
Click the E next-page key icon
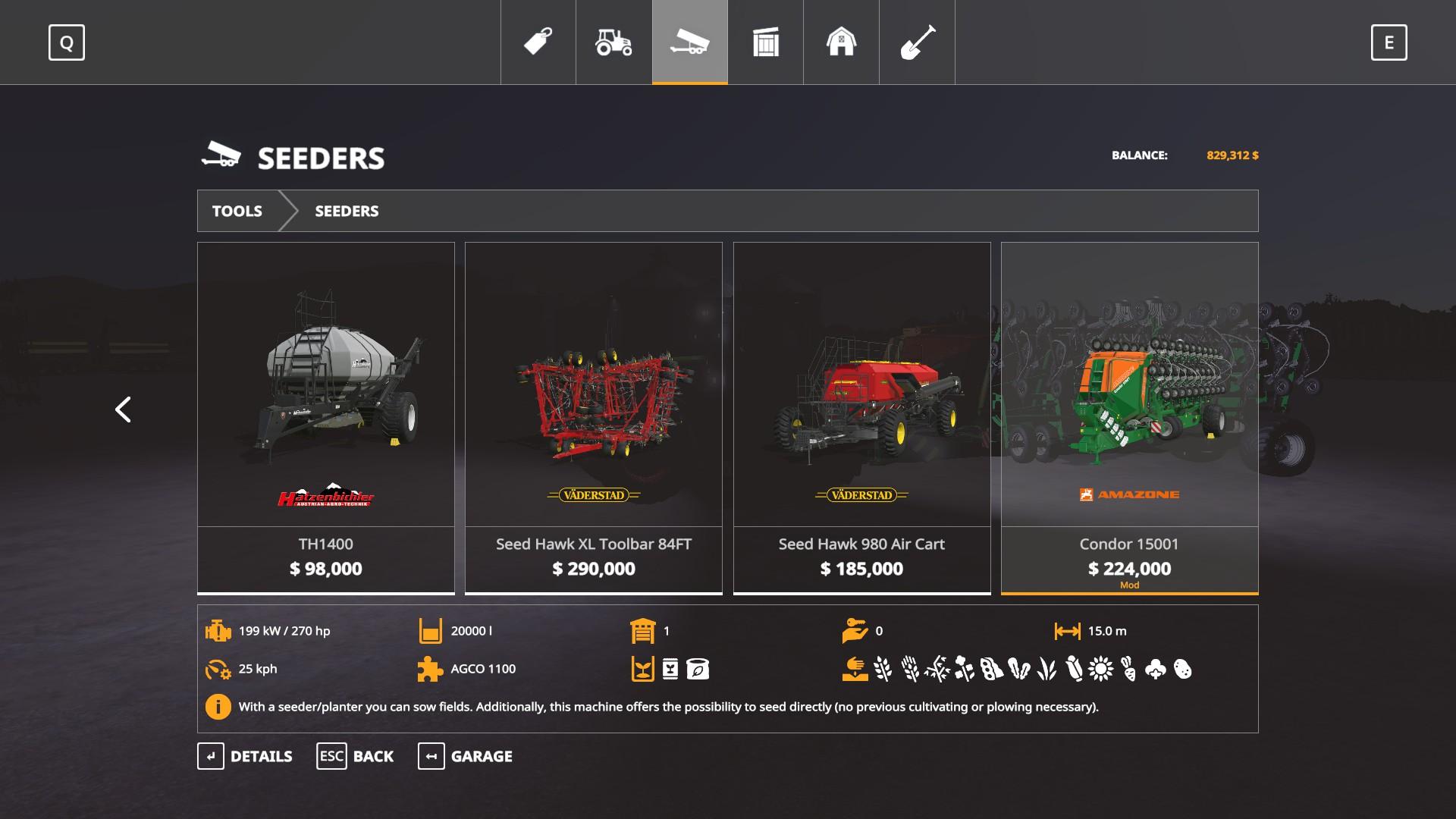pyautogui.click(x=1389, y=42)
